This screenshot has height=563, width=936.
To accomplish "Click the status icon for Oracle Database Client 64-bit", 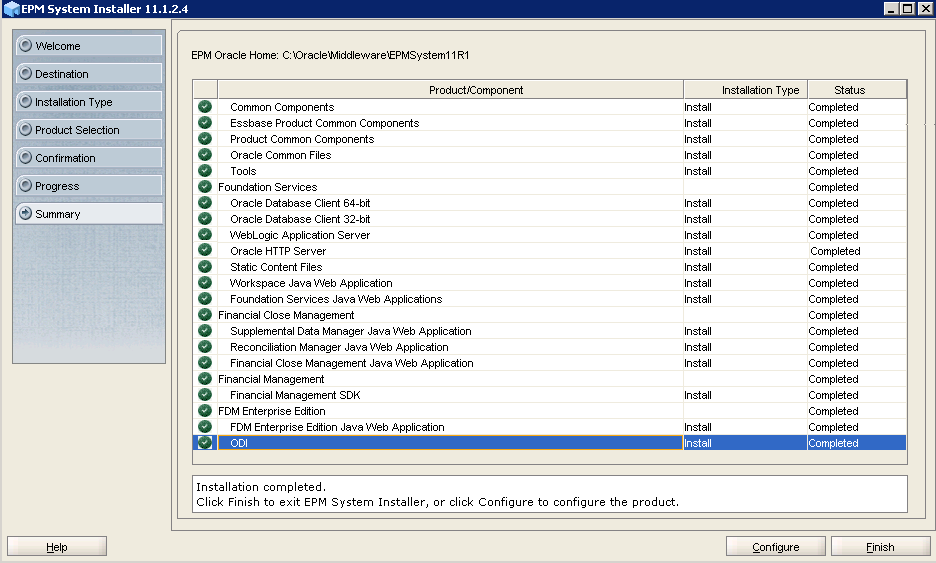I will click(205, 203).
